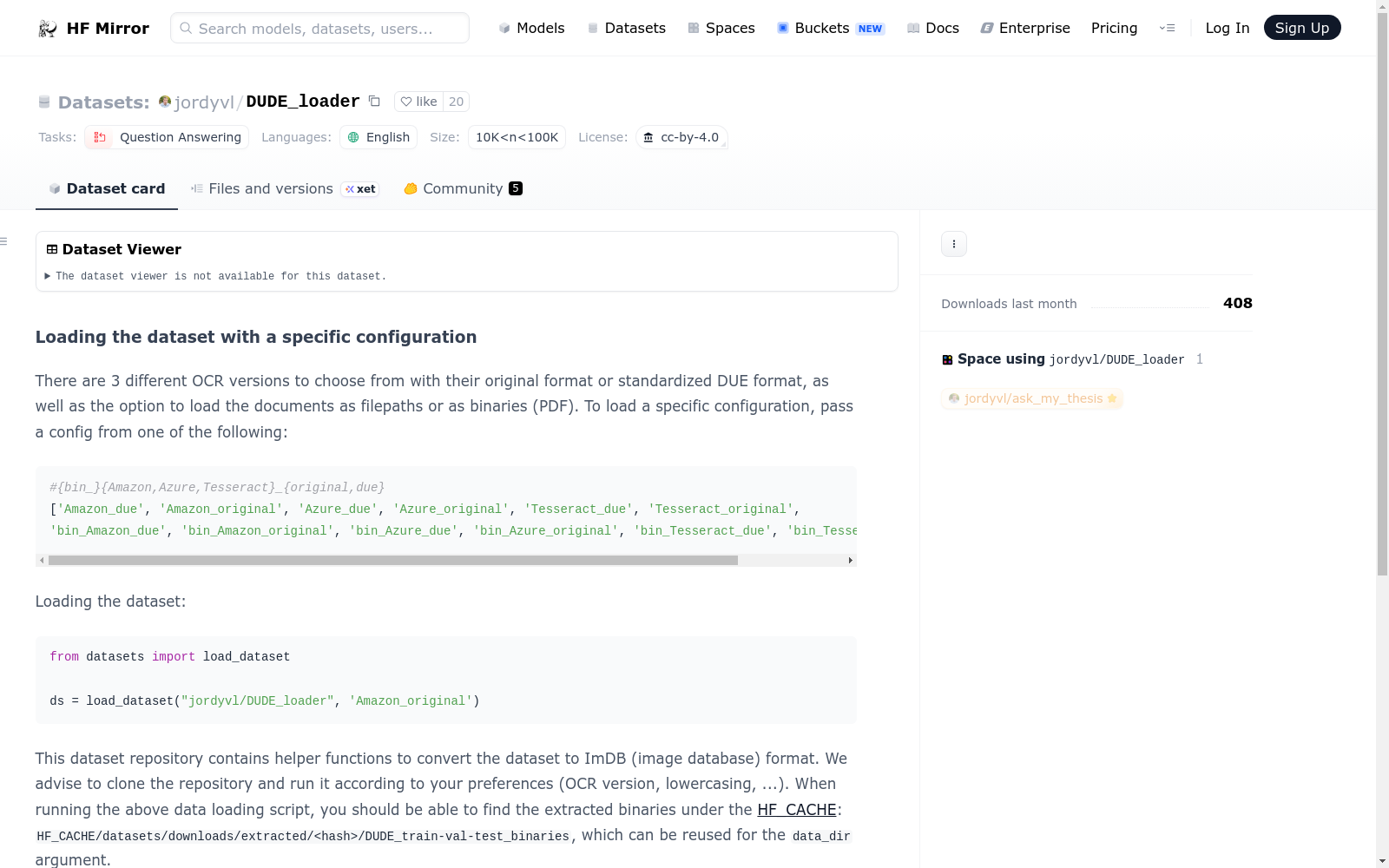1389x868 pixels.
Task: Expand the dataset viewer not available message
Action: tap(215, 276)
